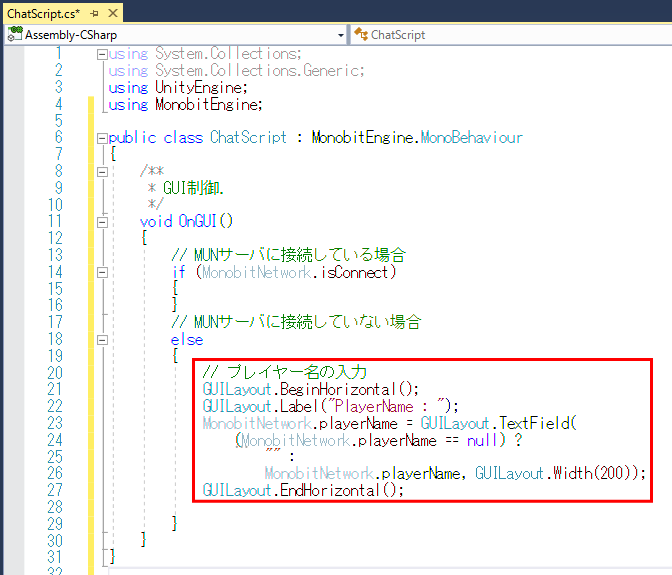
Task: Close the ChatScript.cs tab
Action: coord(113,14)
